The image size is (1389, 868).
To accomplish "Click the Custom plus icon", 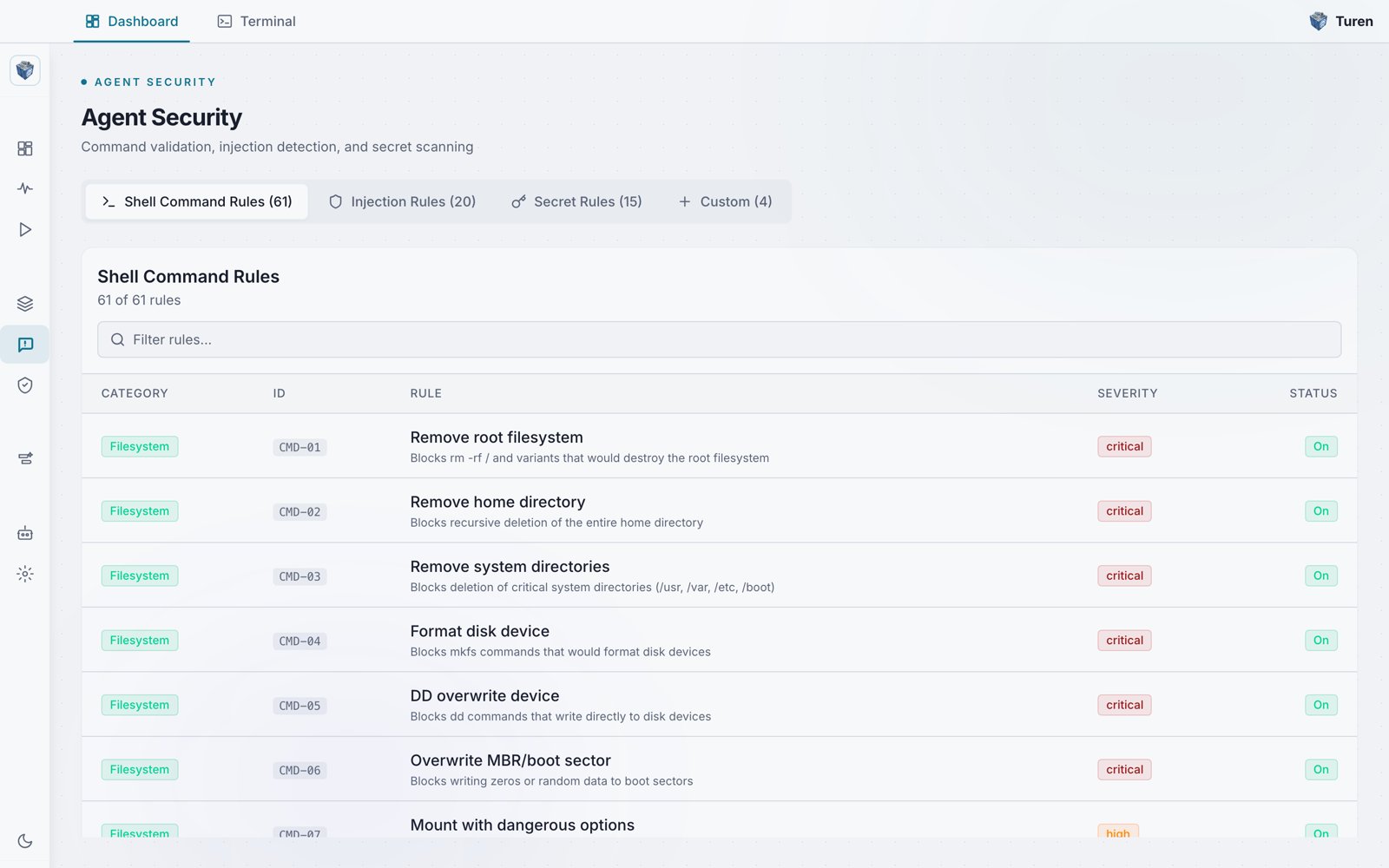I will [x=684, y=201].
